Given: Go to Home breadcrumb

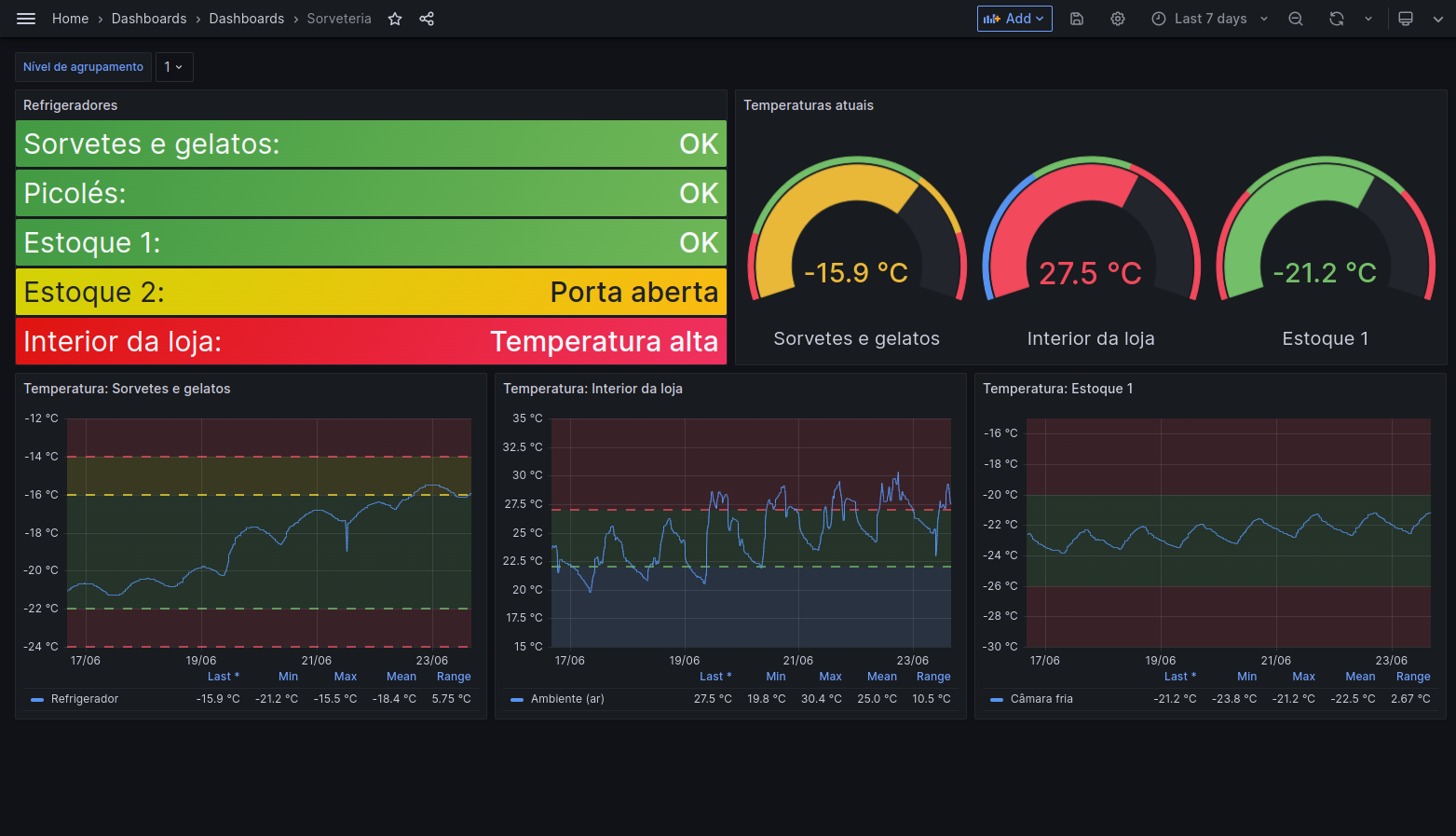Looking at the screenshot, I should pos(70,19).
